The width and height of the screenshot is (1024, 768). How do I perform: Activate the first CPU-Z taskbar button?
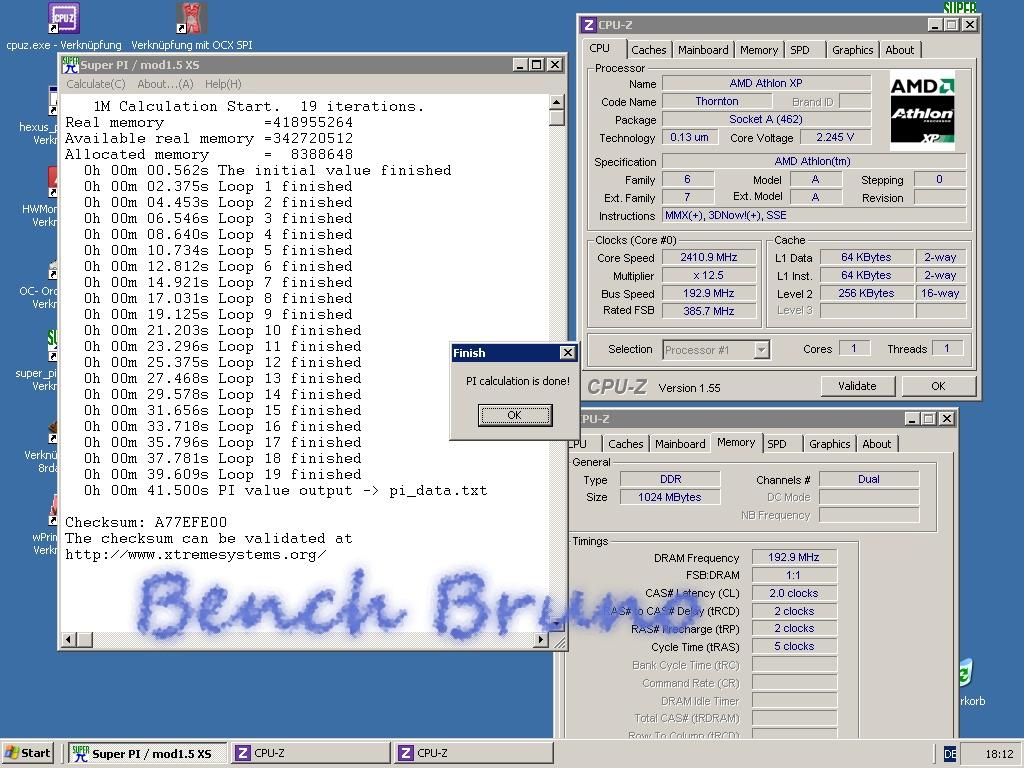pyautogui.click(x=310, y=753)
